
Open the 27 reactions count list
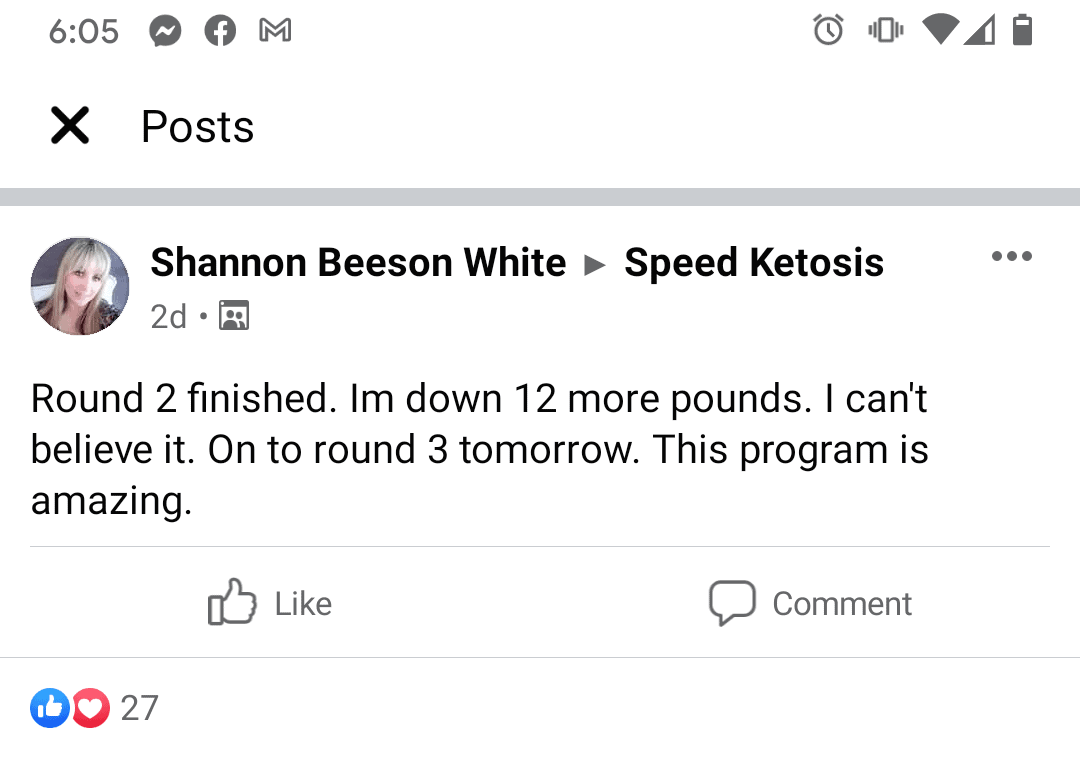(139, 708)
